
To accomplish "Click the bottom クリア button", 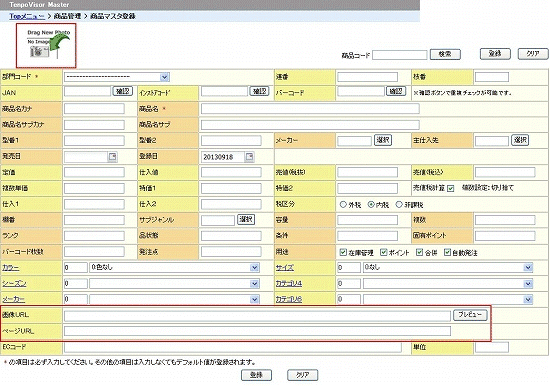I will (302, 375).
